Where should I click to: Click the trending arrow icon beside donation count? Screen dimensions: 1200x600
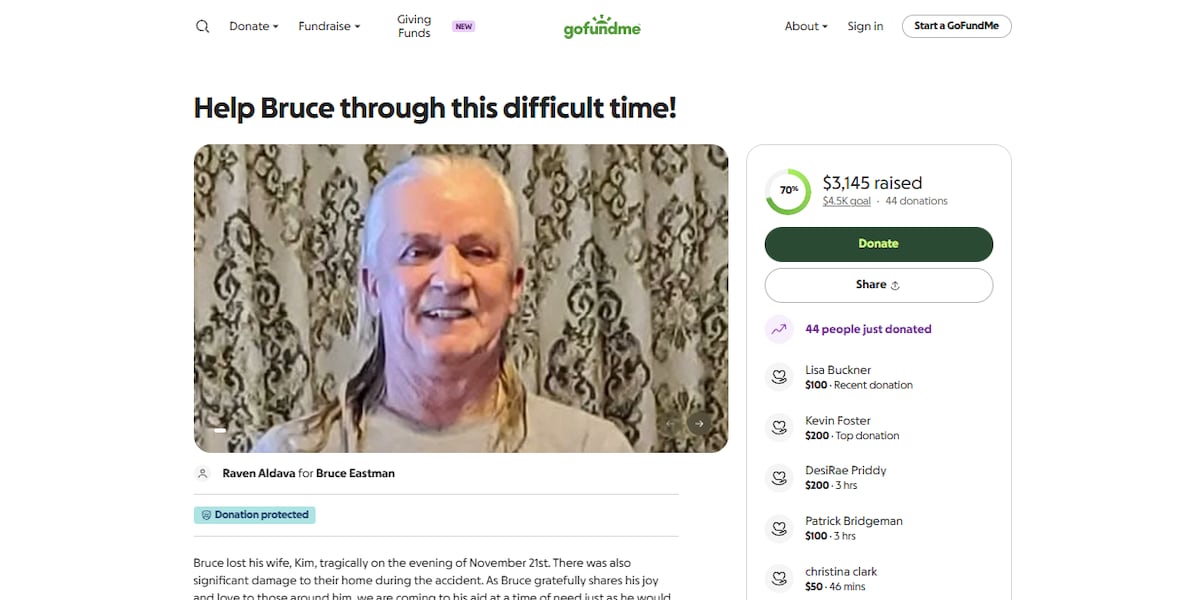[779, 328]
